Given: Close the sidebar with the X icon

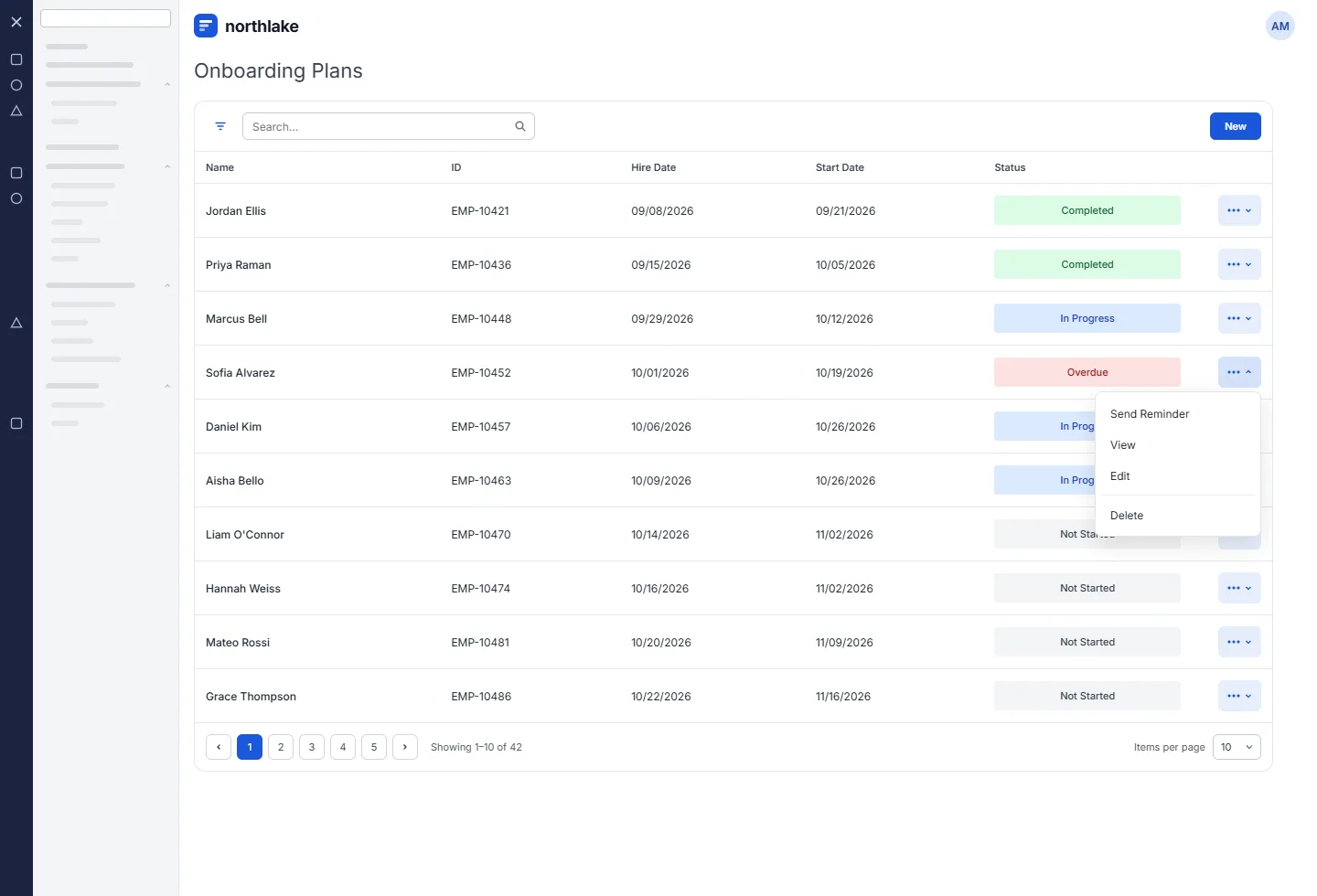Looking at the screenshot, I should coord(16,22).
